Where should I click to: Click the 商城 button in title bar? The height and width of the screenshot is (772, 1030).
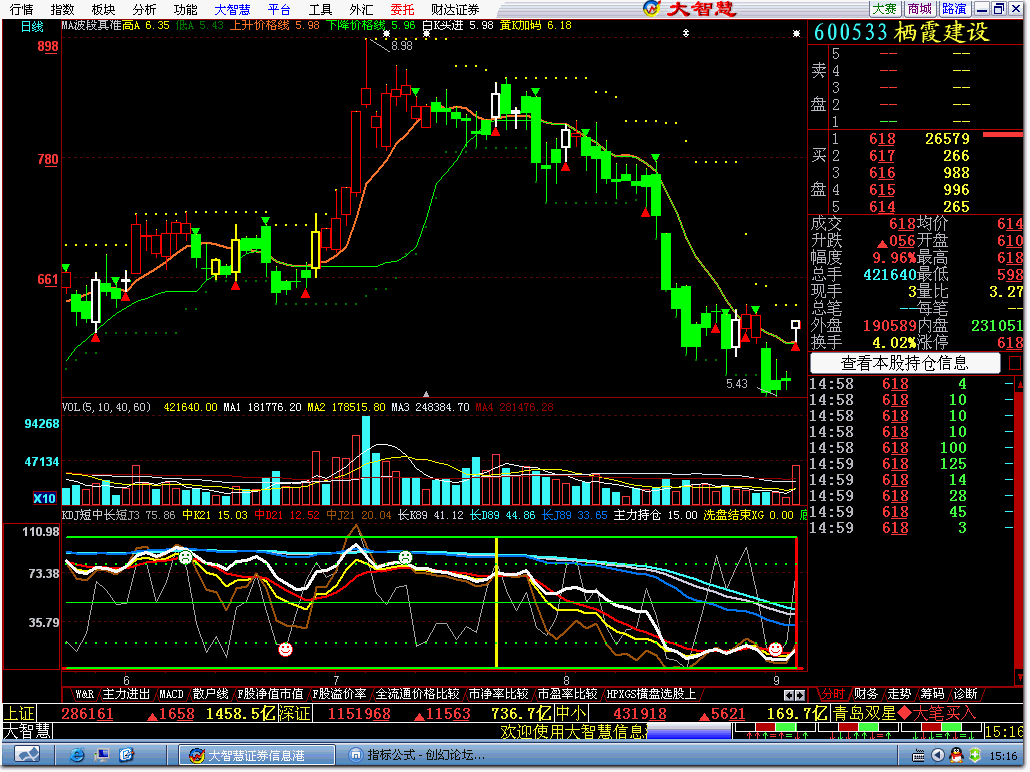(x=919, y=9)
